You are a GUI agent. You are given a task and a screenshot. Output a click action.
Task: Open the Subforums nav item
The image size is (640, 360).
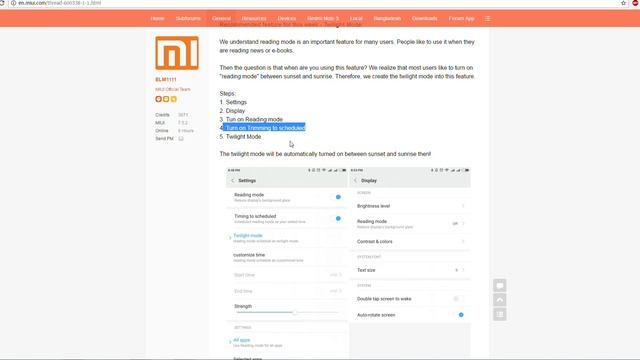click(x=188, y=18)
